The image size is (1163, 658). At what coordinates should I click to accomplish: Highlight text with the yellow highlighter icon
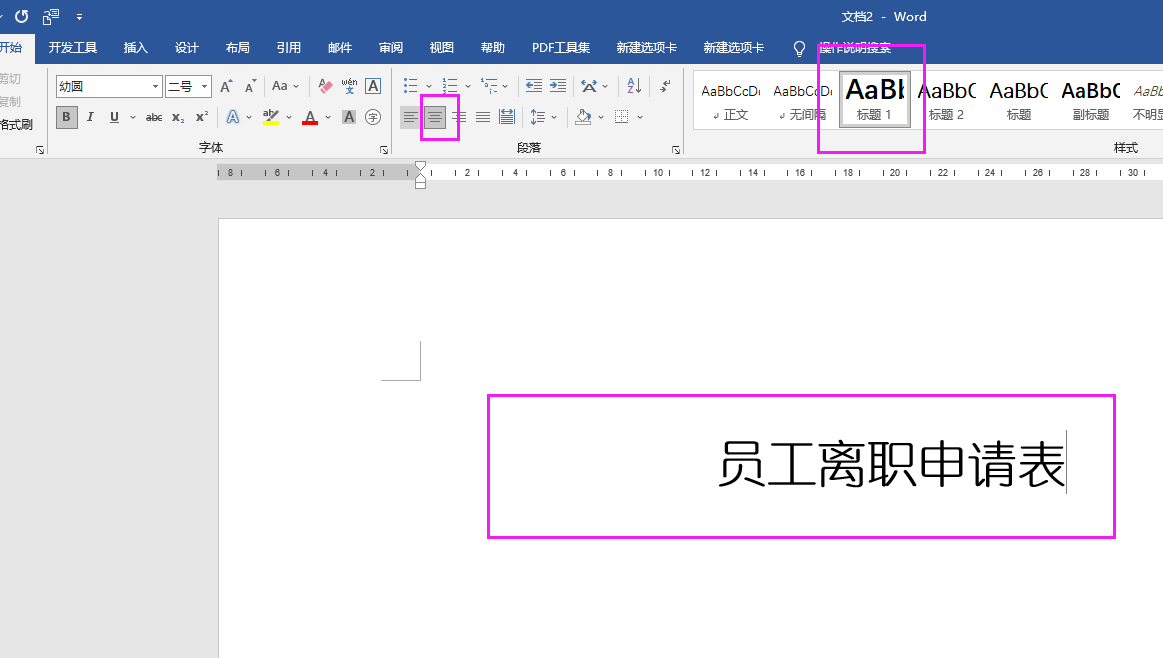pos(271,117)
